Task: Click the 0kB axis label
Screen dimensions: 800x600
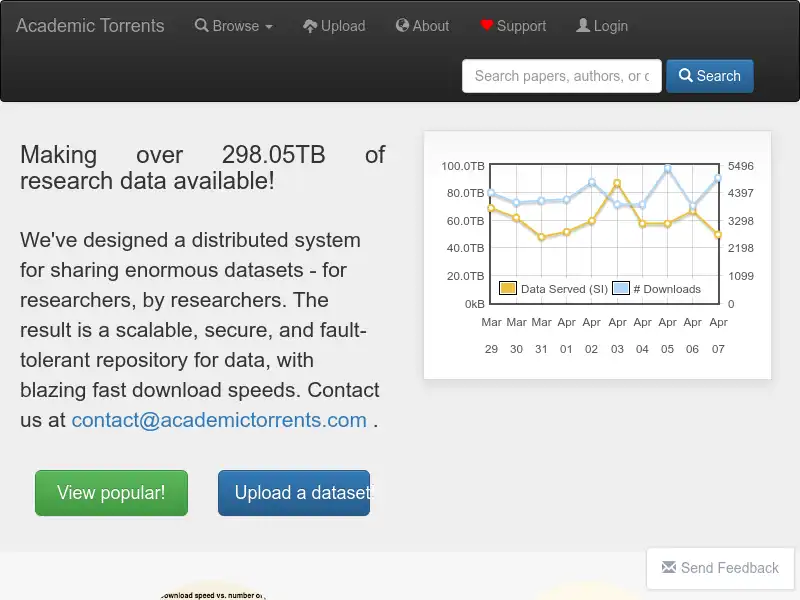Action: pyautogui.click(x=474, y=304)
